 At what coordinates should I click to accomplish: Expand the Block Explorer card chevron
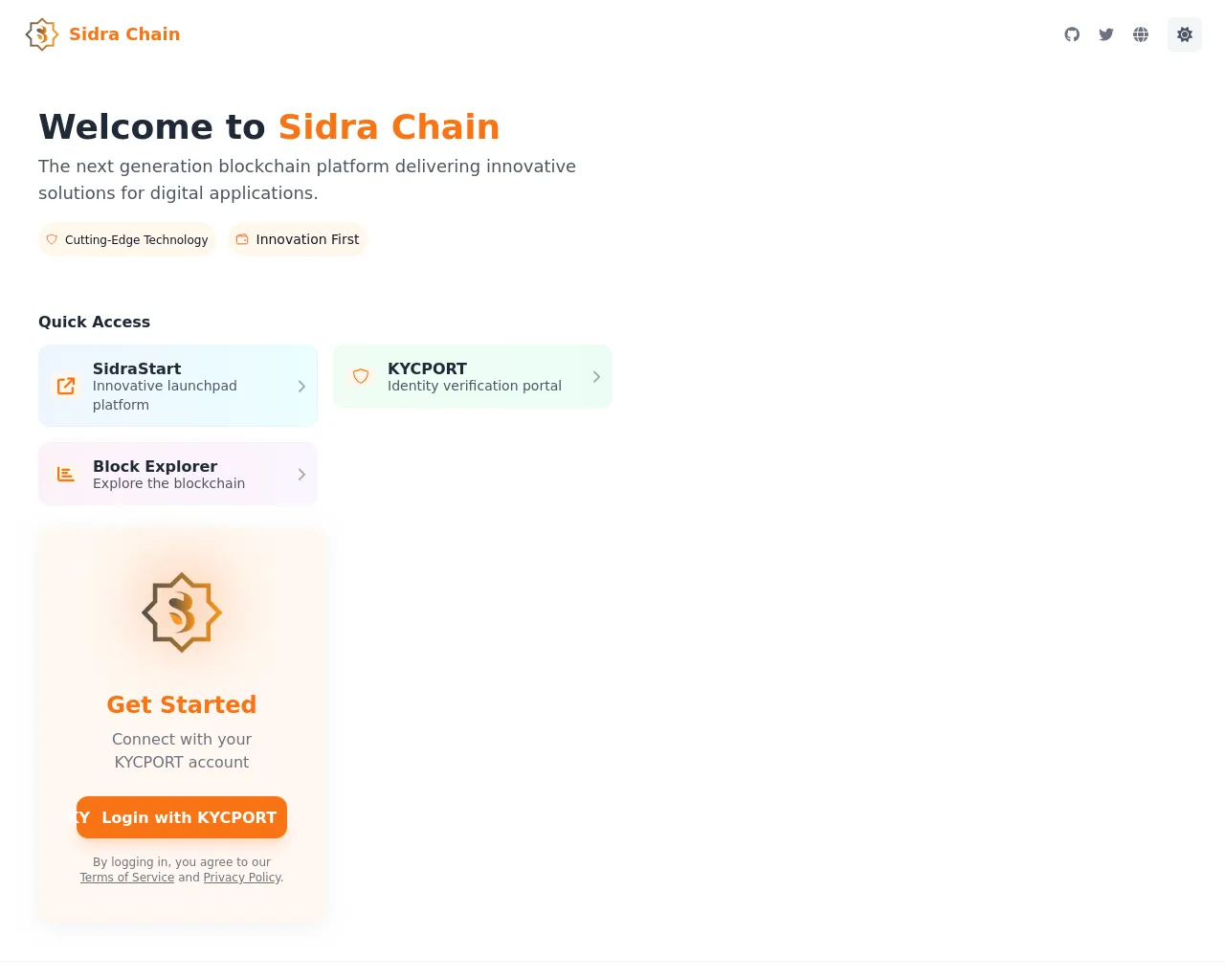[x=301, y=474]
